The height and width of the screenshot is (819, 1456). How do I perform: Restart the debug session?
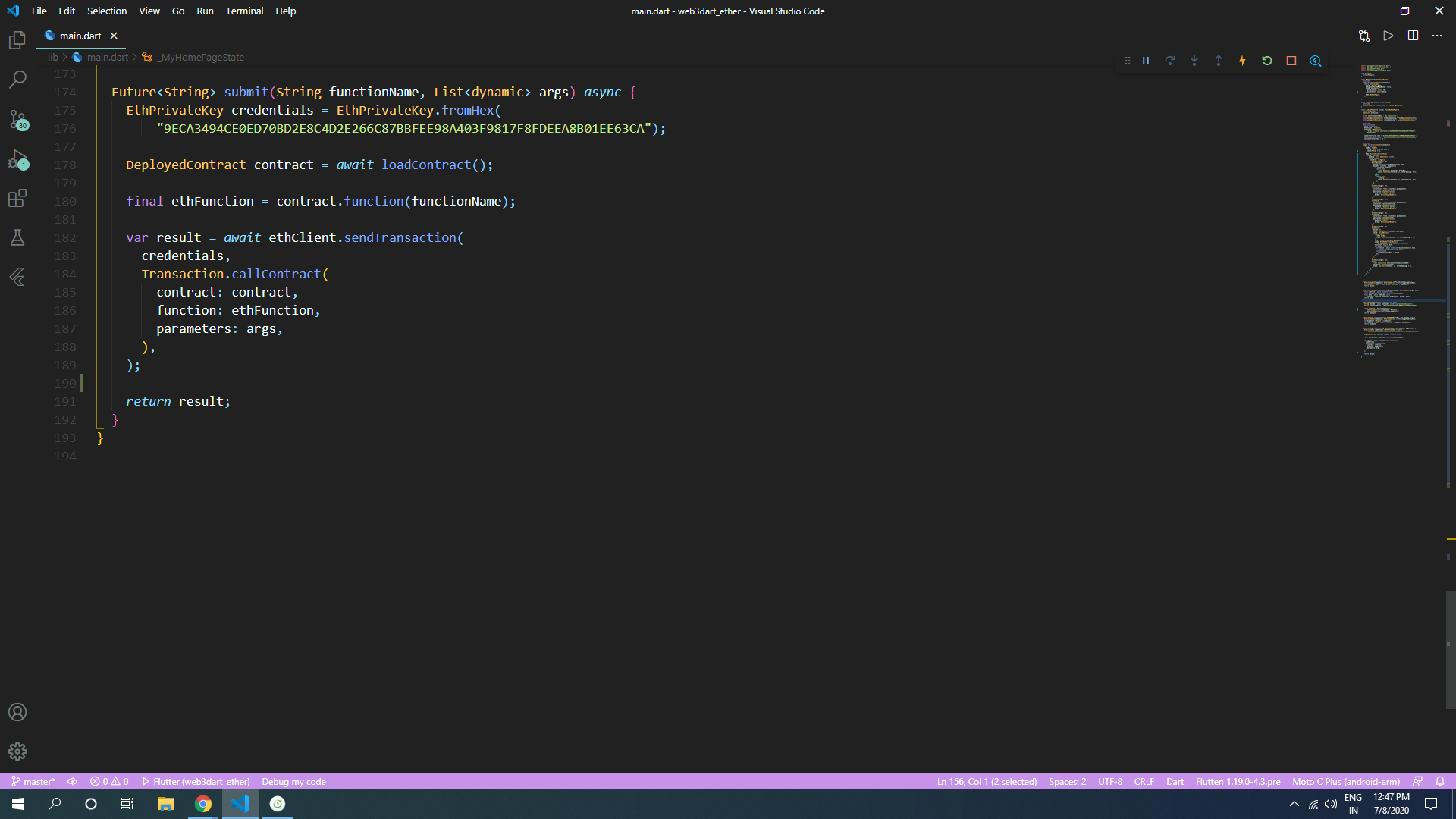[1266, 61]
